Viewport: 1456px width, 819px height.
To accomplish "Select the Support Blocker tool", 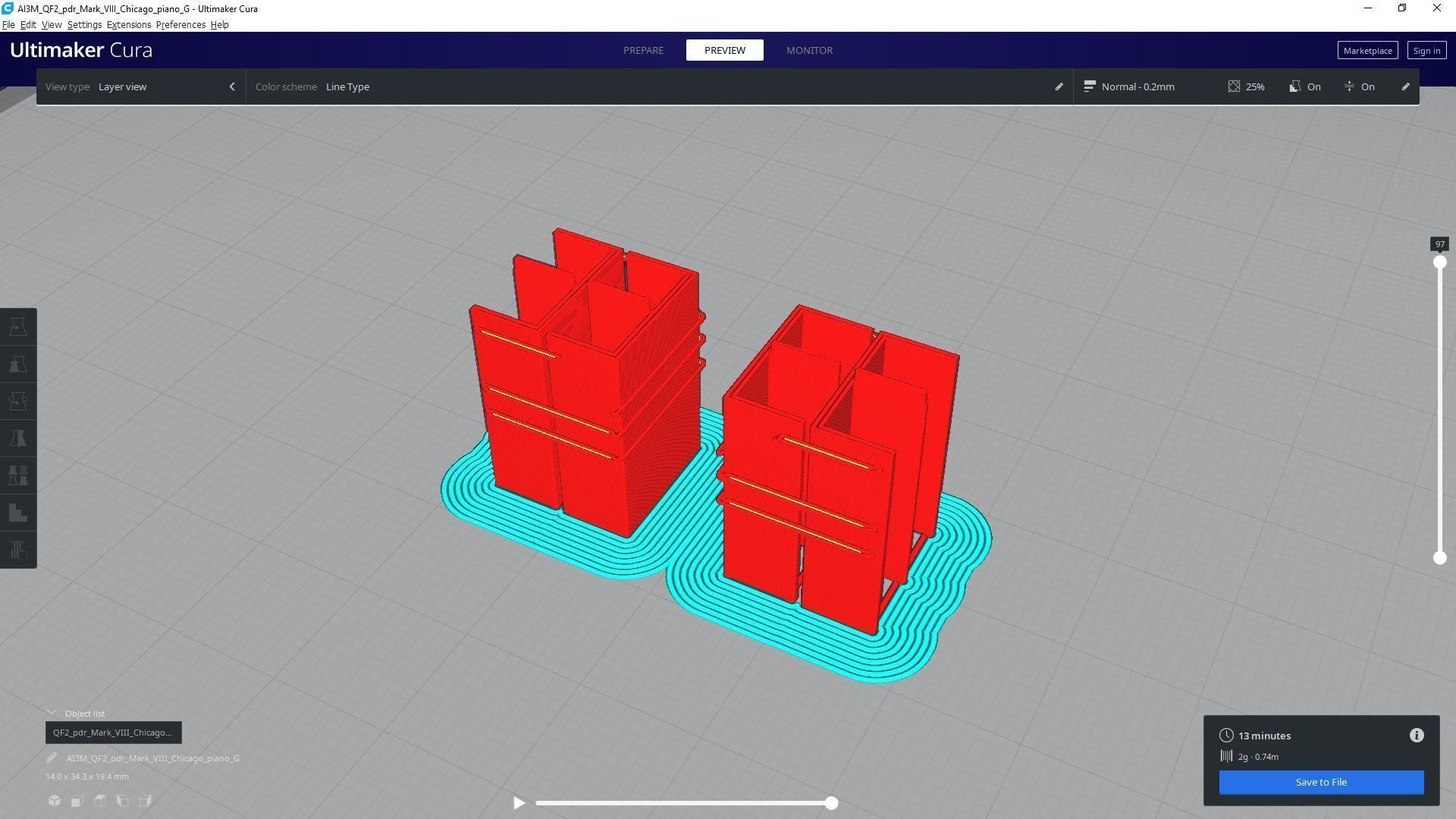I will tap(18, 513).
